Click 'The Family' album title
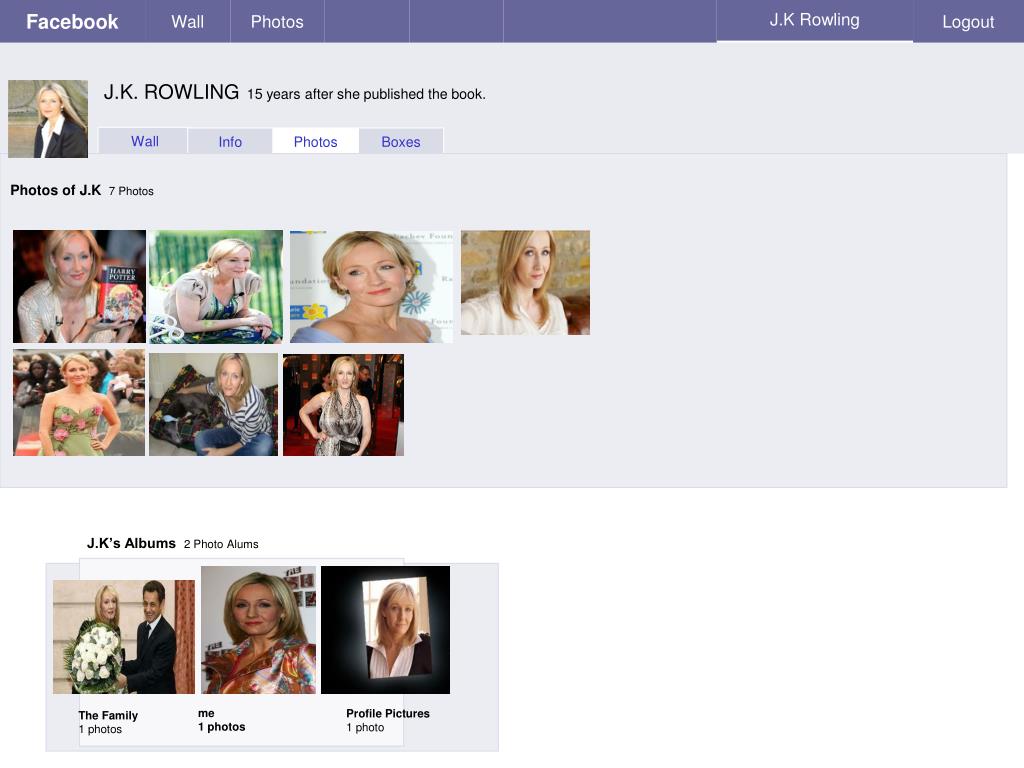Viewport: 1024px width, 768px height. click(x=108, y=715)
